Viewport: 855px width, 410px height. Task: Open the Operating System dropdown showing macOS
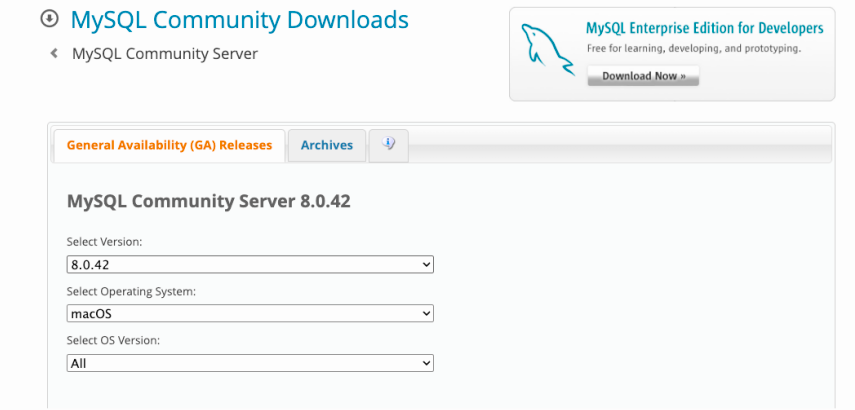pos(250,313)
